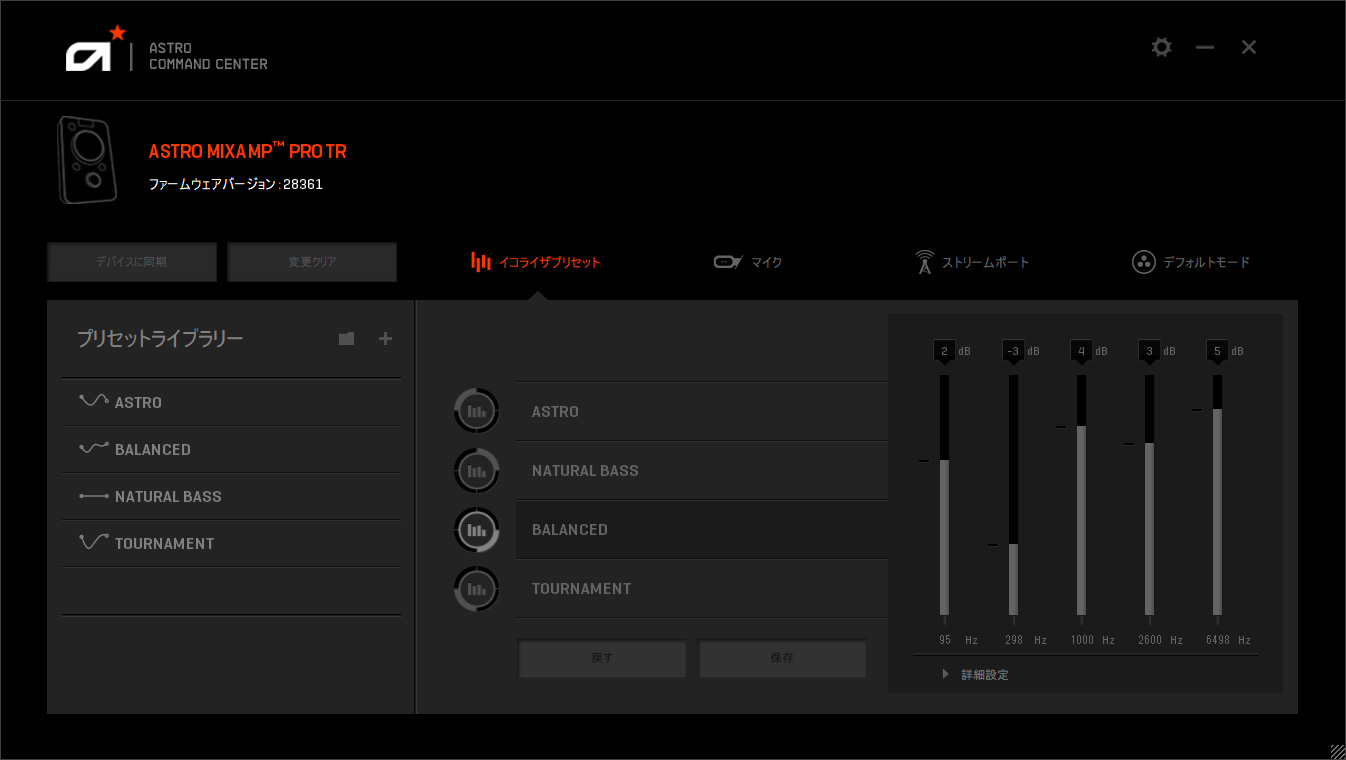Select NATURAL BASS in the preset library
The image size is (1346, 760).
tap(231, 496)
